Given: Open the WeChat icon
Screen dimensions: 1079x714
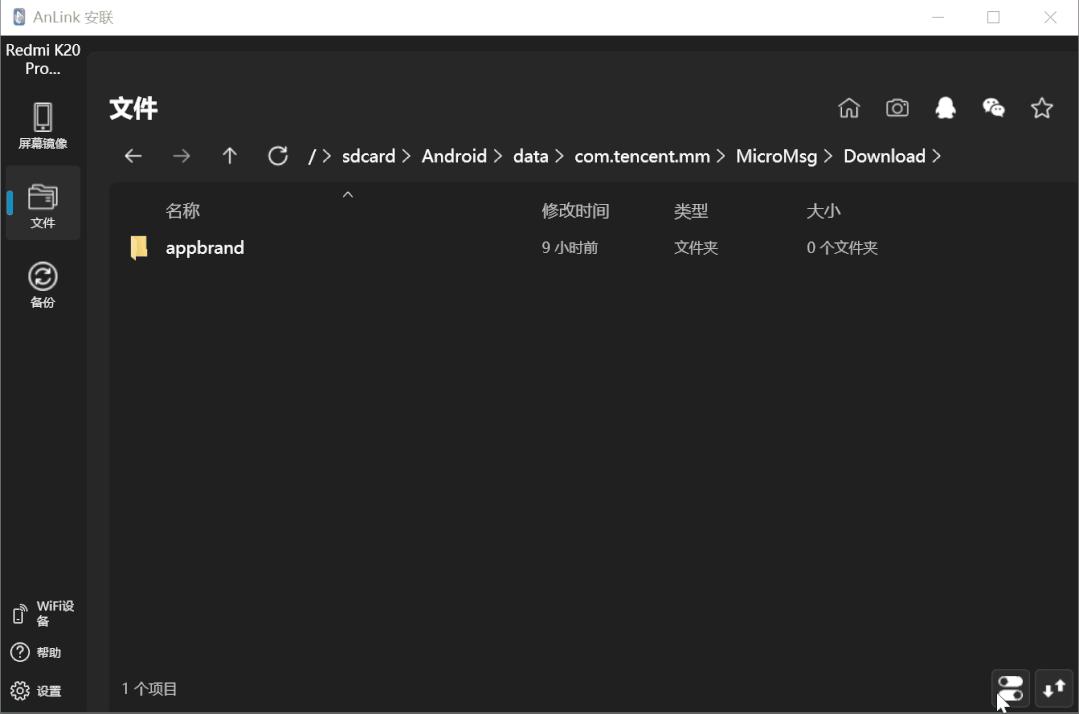Looking at the screenshot, I should (993, 107).
